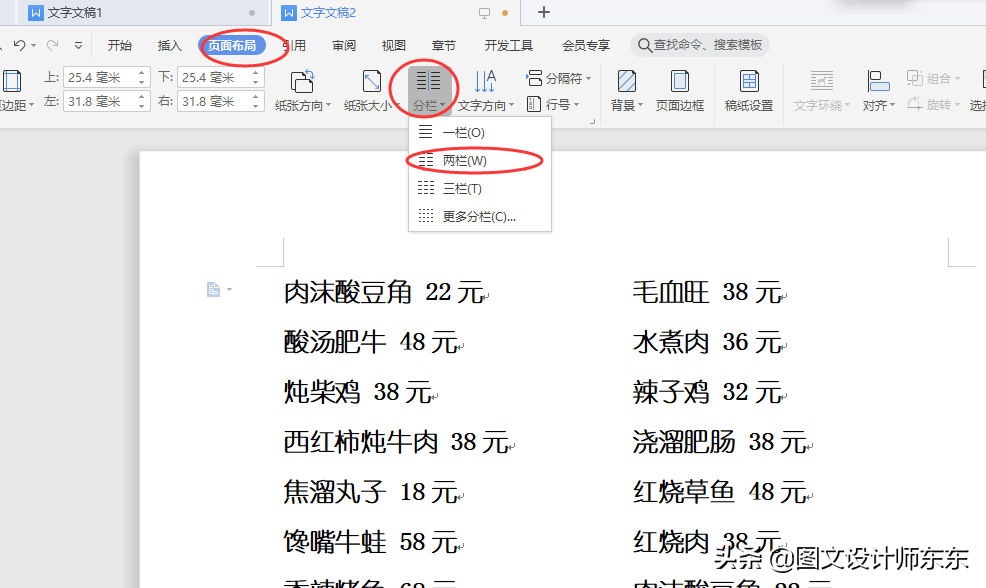
Task: Open 更多分栏(C)... more columns dialog
Action: (480, 216)
